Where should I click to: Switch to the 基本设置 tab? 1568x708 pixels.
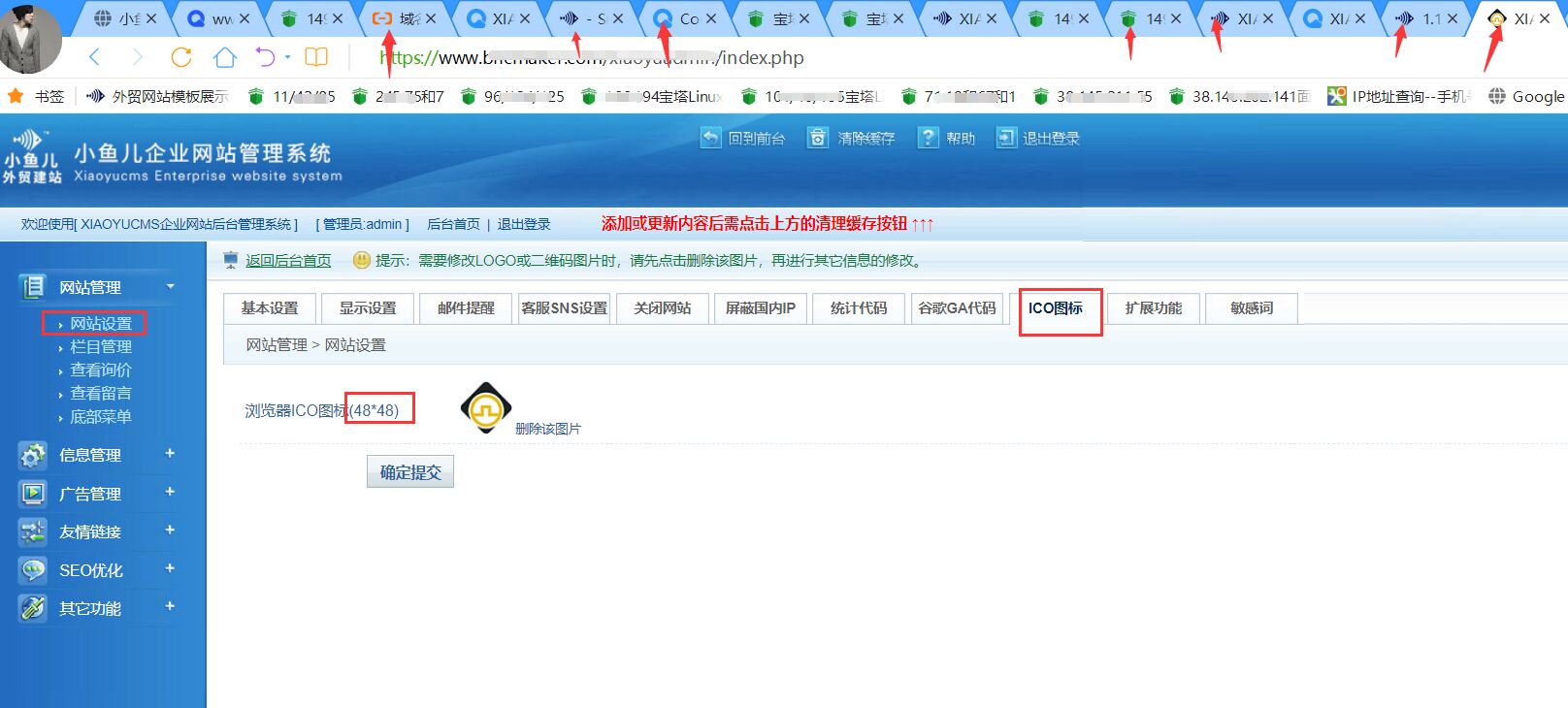tap(270, 308)
